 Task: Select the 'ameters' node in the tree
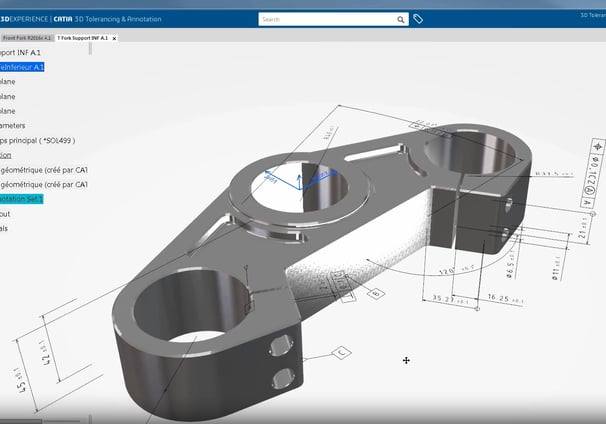click(x=12, y=126)
